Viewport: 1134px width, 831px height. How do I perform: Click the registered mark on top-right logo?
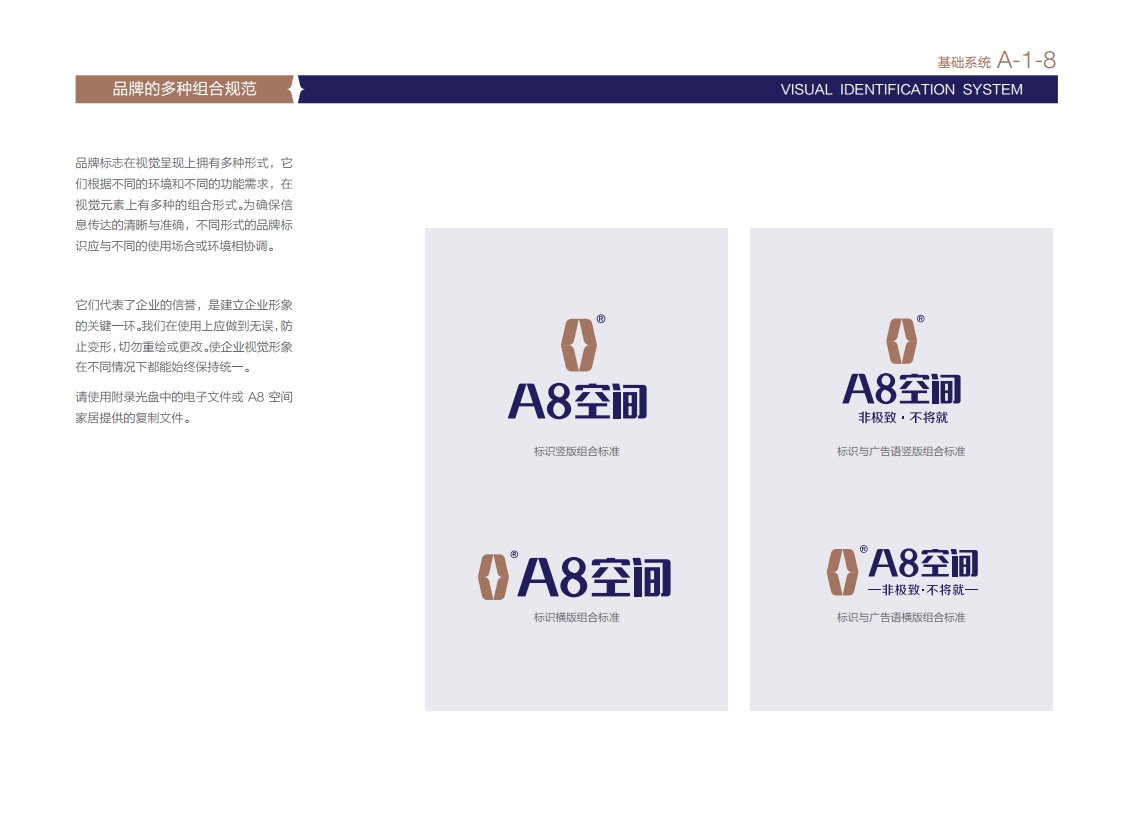click(921, 318)
